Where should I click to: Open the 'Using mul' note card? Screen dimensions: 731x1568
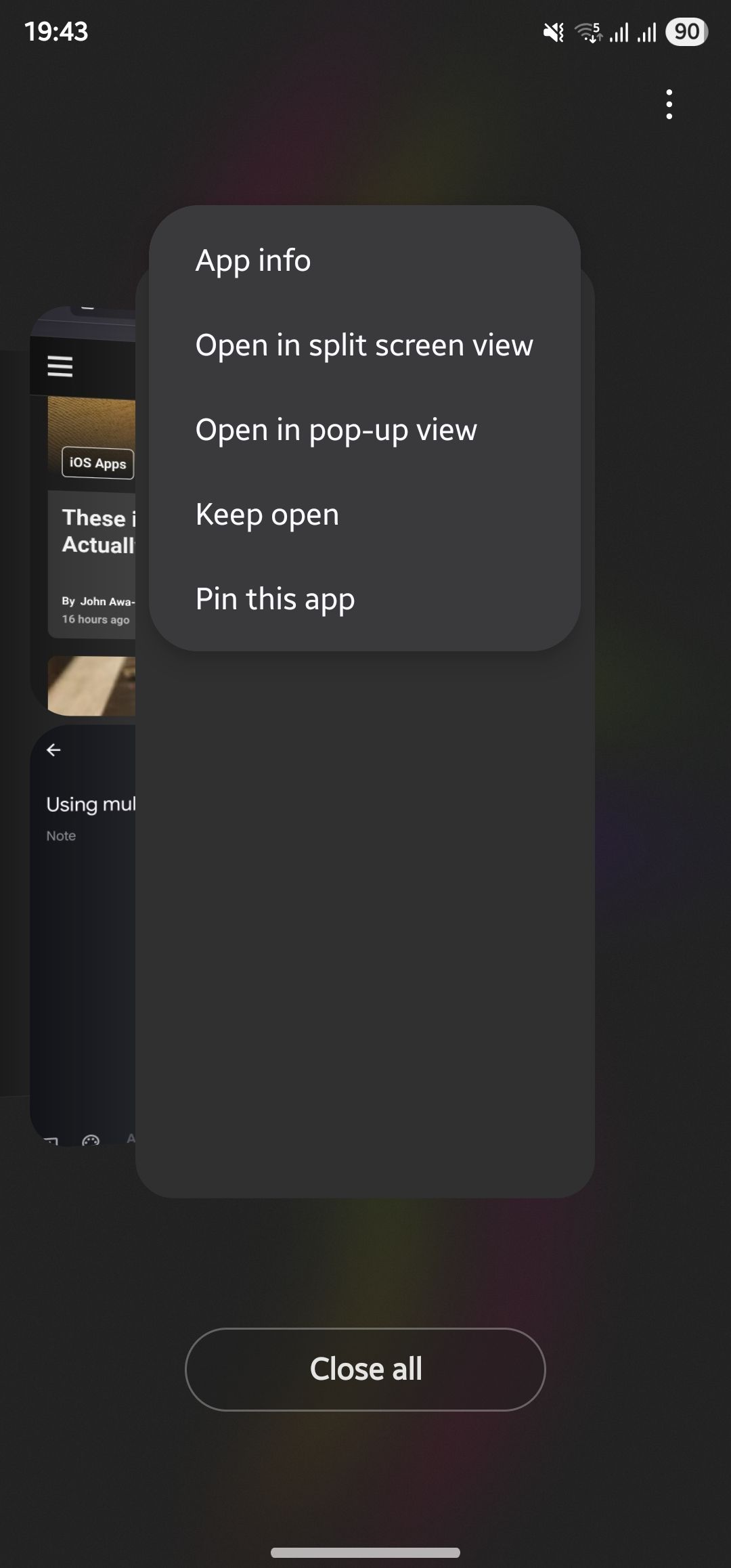pos(83,934)
